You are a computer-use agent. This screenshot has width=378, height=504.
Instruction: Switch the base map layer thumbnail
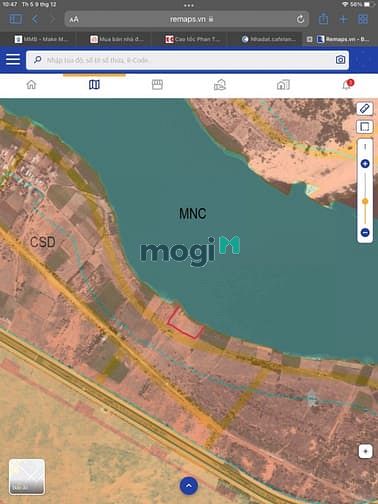point(27,476)
